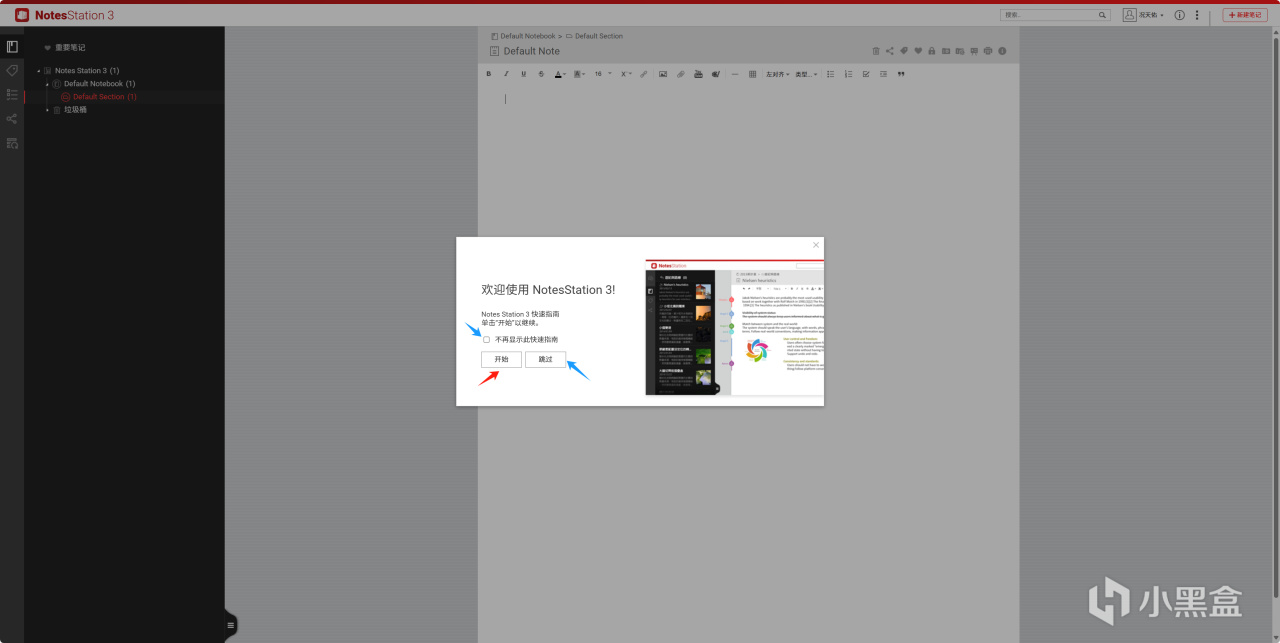1280x643 pixels.
Task: Open the superscript/subscript X dropdown
Action: [x=625, y=74]
